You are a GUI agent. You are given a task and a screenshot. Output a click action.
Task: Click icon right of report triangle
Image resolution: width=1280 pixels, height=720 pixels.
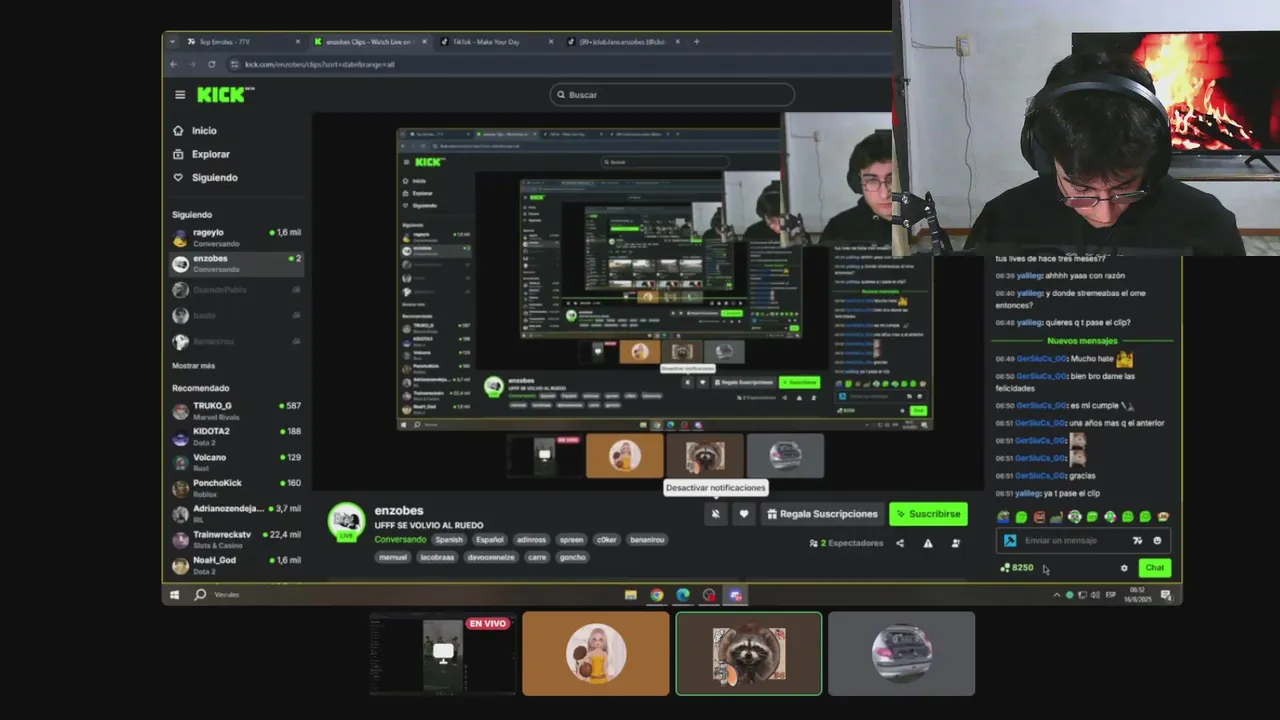tap(956, 543)
